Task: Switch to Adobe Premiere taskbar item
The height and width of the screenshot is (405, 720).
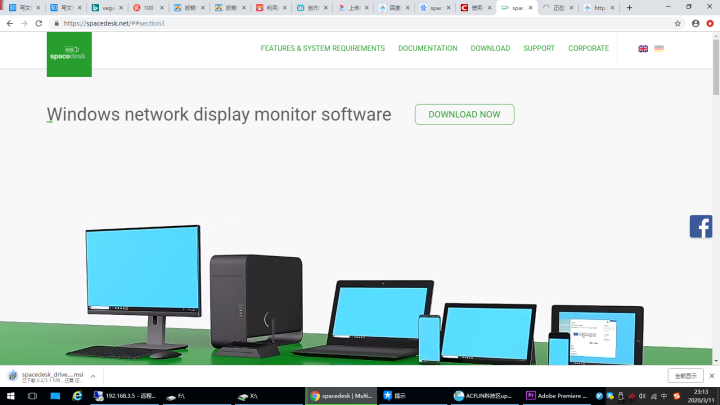Action: [x=557, y=396]
